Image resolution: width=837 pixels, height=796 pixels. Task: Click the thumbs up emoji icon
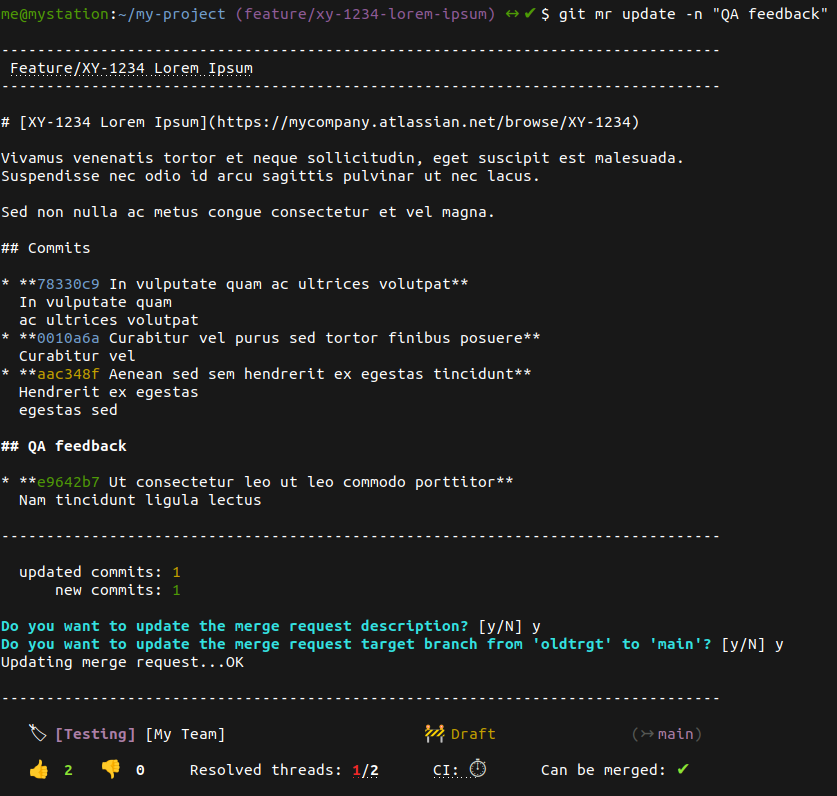pyautogui.click(x=39, y=770)
